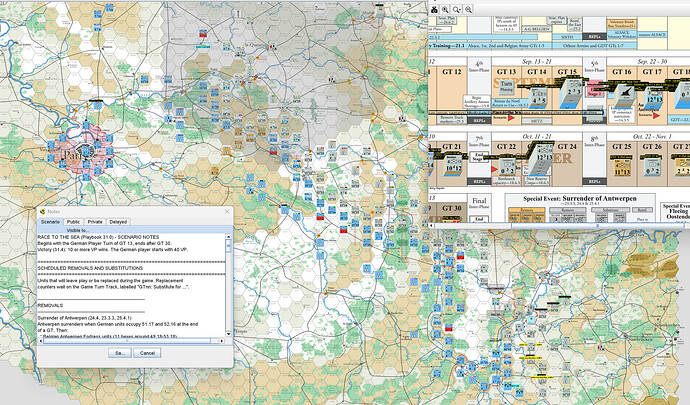Click the camera snapshot icon in track toolbar
This screenshot has width=690, height=405.
pyautogui.click(x=434, y=9)
